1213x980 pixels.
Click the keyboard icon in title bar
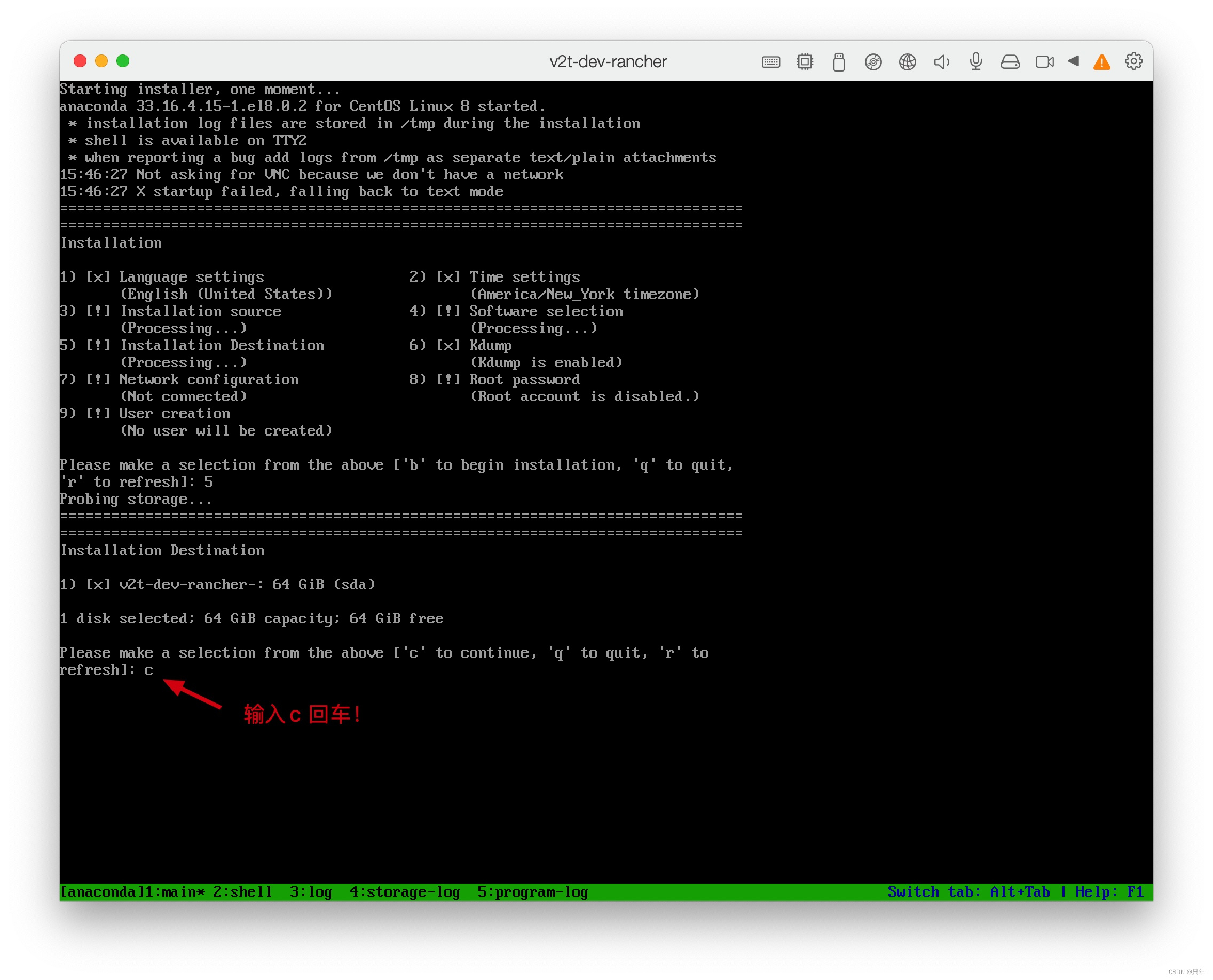click(x=770, y=62)
